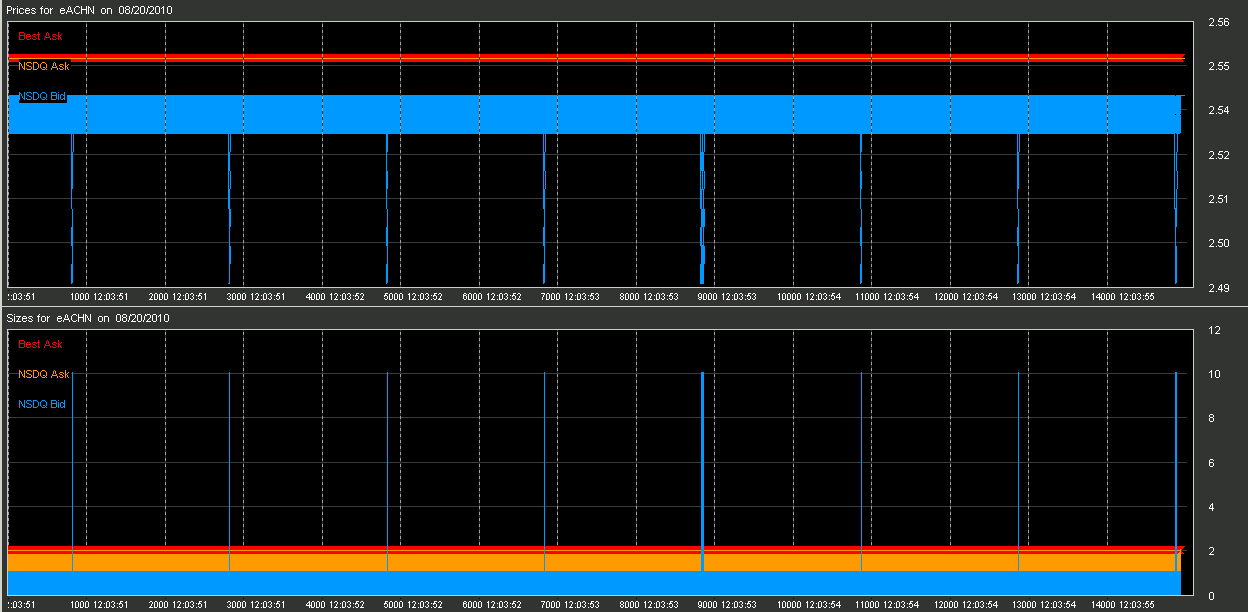Select 'NSDQ Bid' legend label in Prices chart

[x=43, y=97]
